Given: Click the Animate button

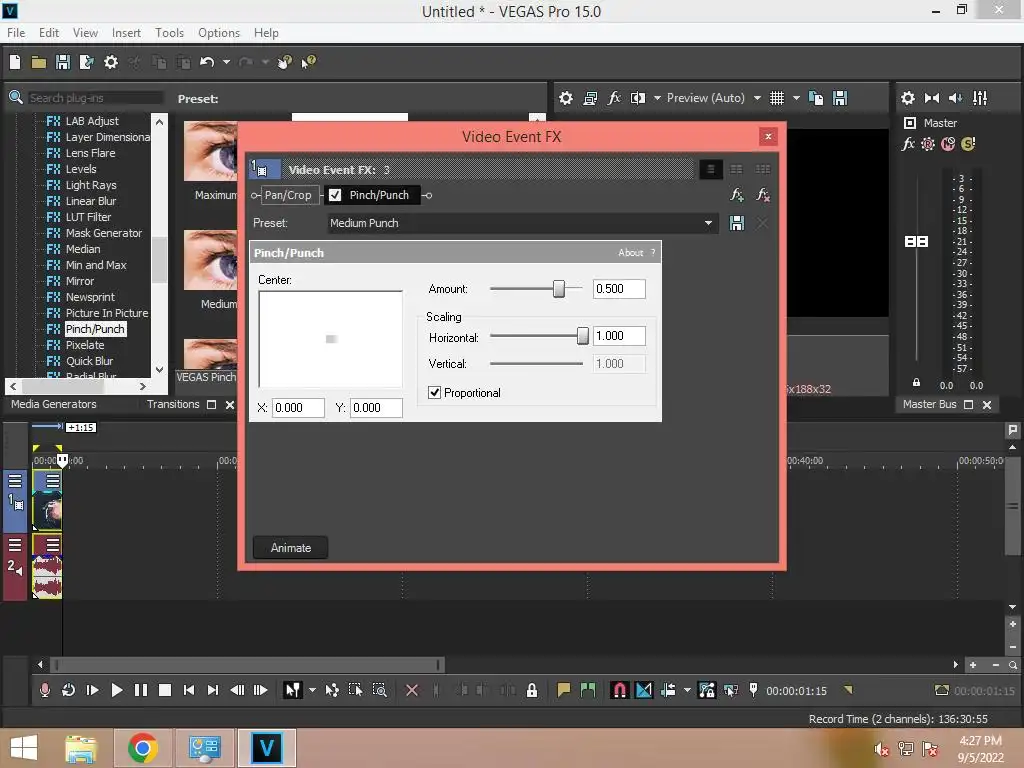Looking at the screenshot, I should 291,547.
